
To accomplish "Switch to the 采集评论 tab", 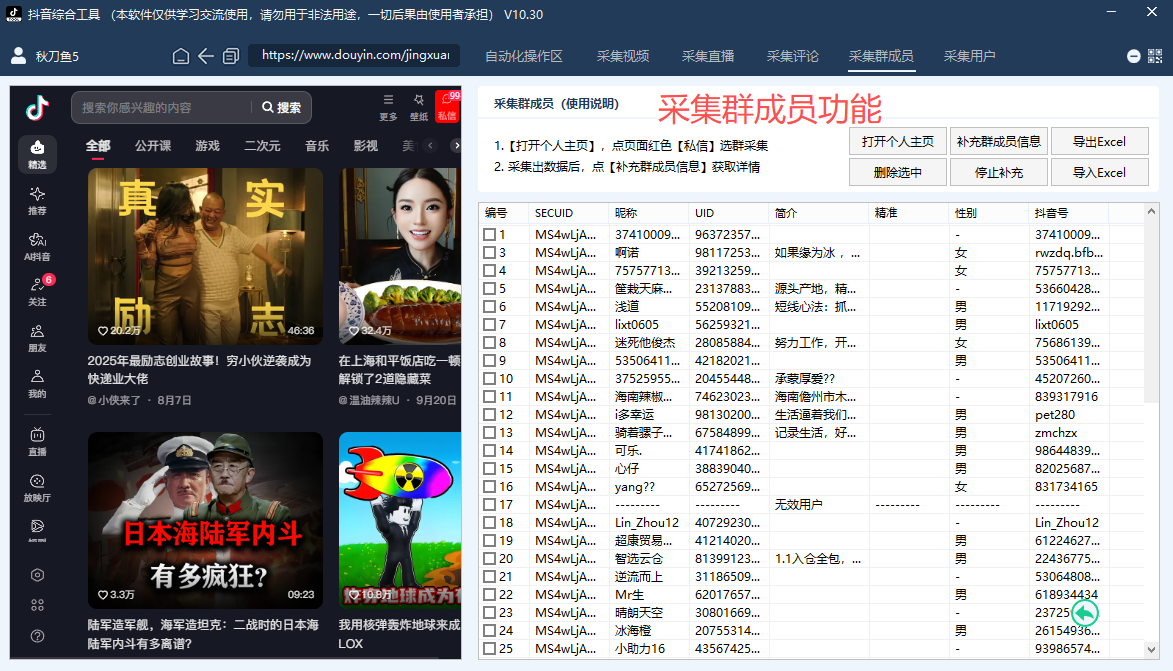I will pyautogui.click(x=793, y=56).
